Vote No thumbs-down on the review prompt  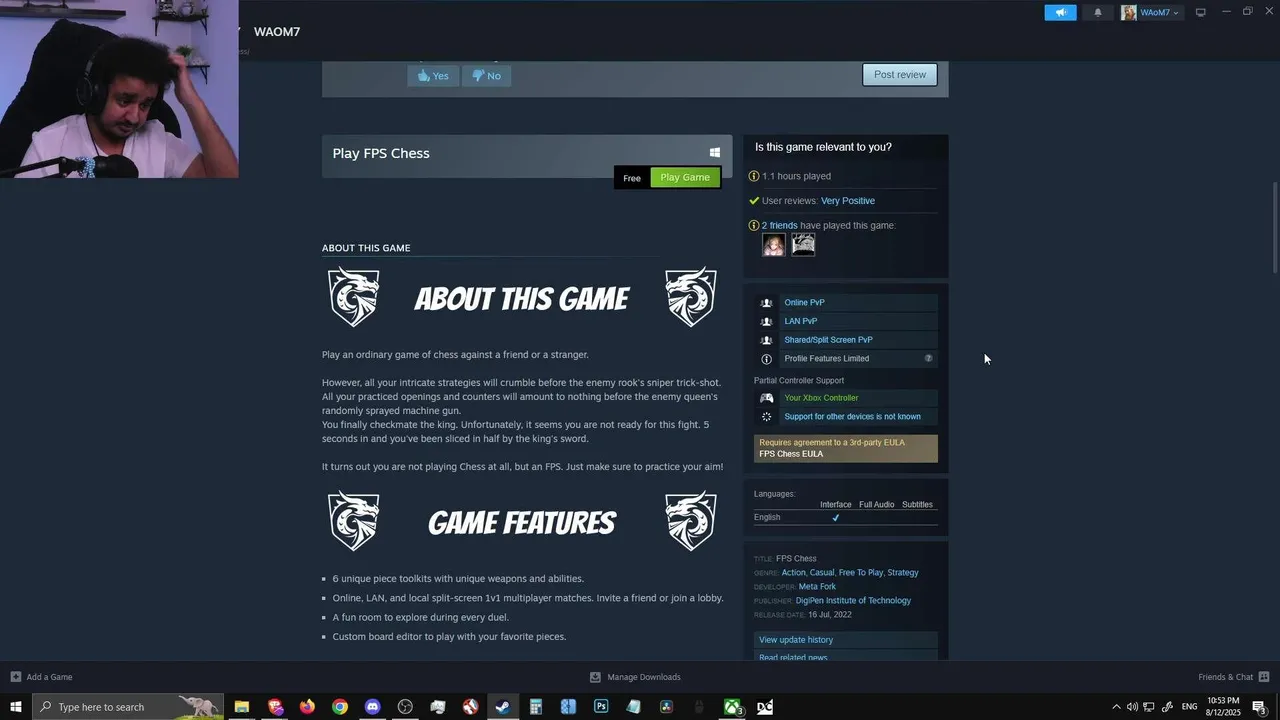(487, 75)
